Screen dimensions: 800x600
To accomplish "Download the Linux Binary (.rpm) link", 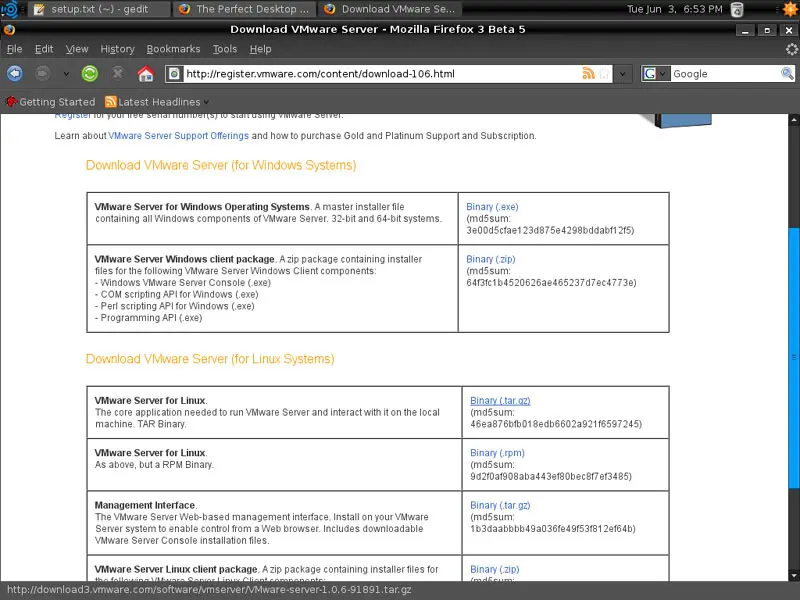I will (497, 453).
